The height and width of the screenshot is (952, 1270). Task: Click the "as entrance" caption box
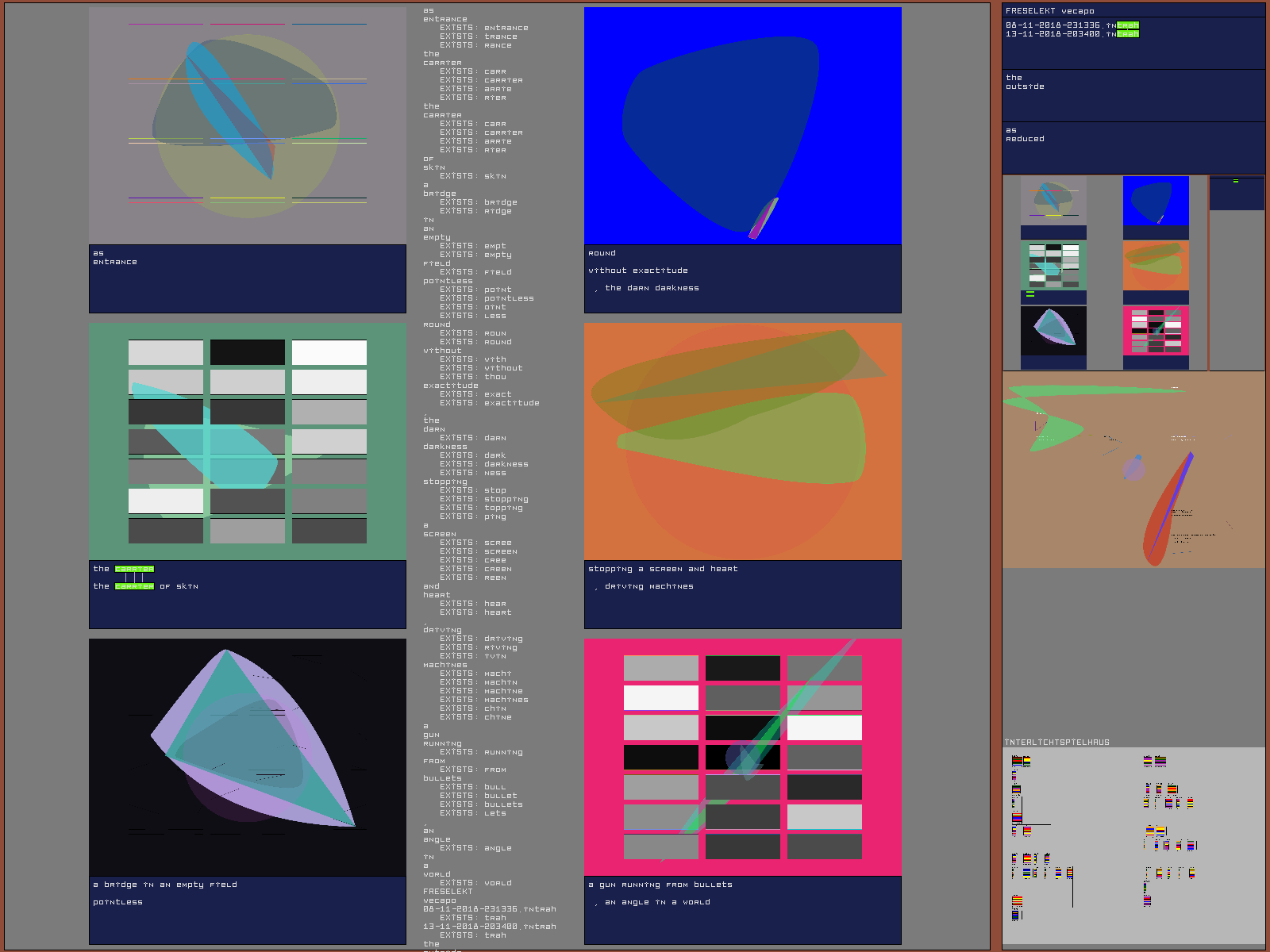pos(247,278)
